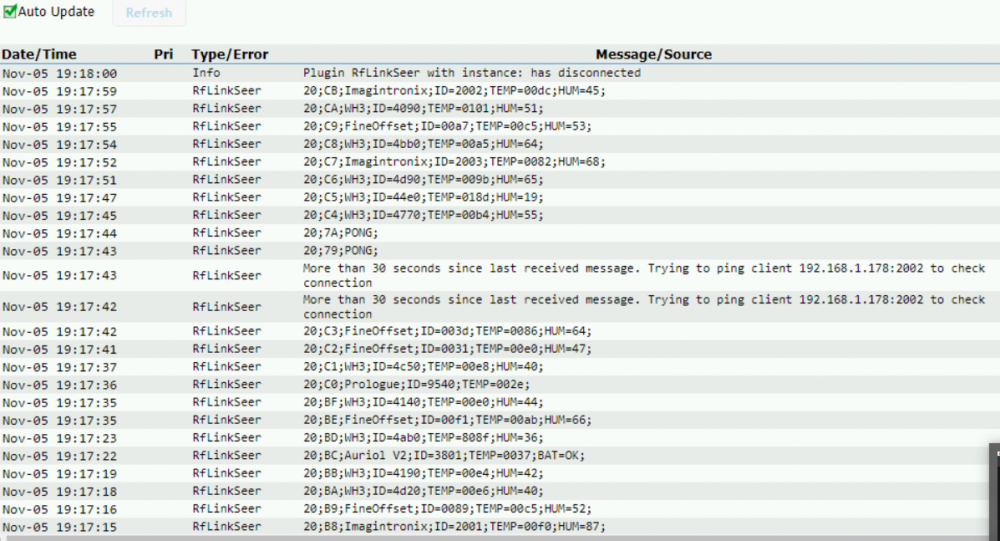This screenshot has width=1000, height=541.
Task: Select the FineOffset ID=003d log message
Action: coord(447,332)
